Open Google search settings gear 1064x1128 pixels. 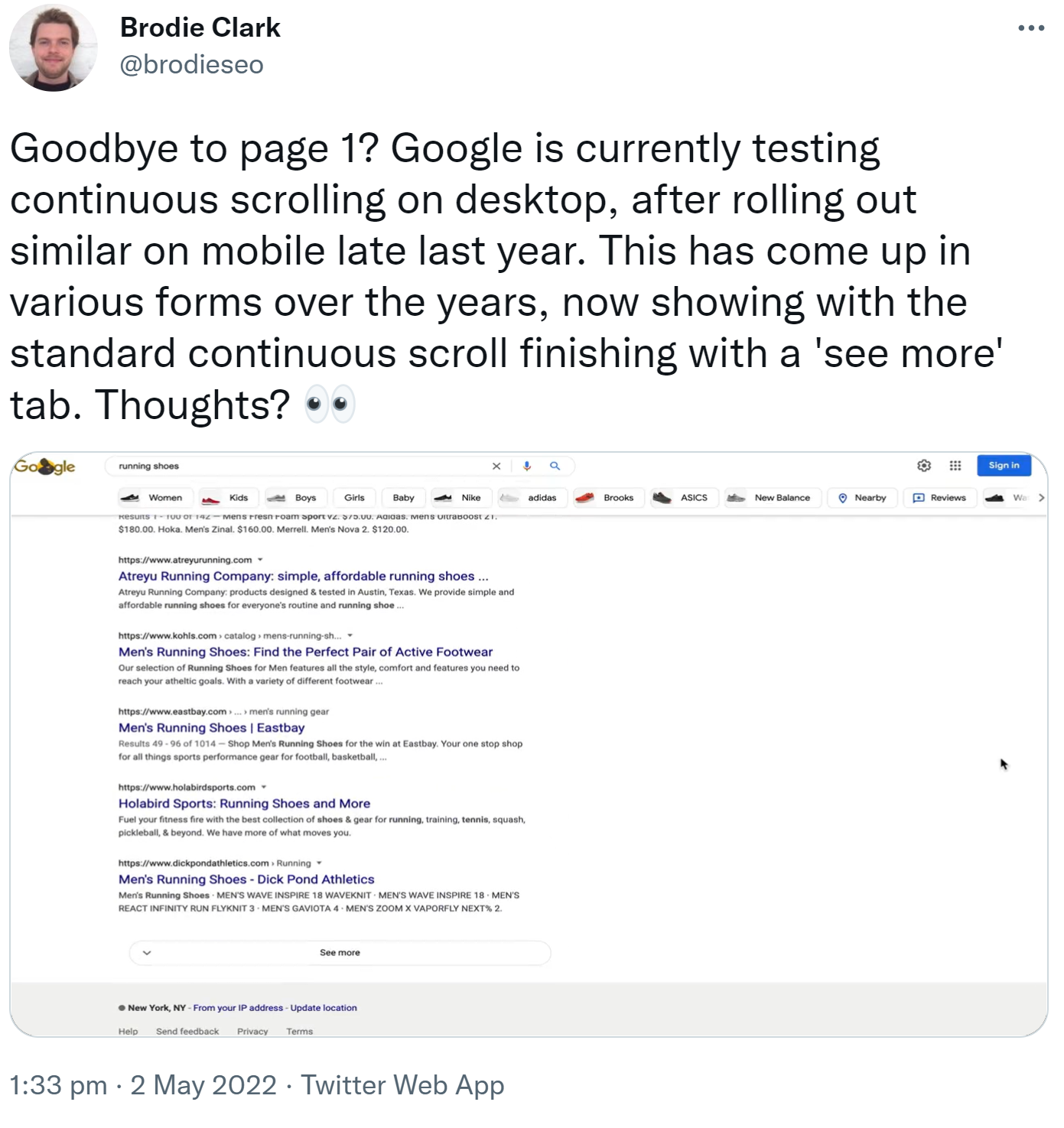(x=924, y=466)
